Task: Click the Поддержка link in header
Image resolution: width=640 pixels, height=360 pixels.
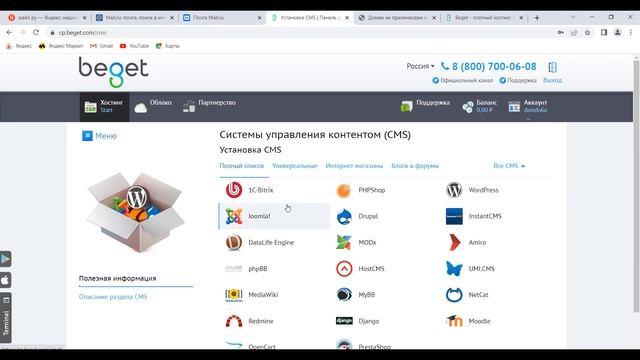Action: pyautogui.click(x=518, y=80)
